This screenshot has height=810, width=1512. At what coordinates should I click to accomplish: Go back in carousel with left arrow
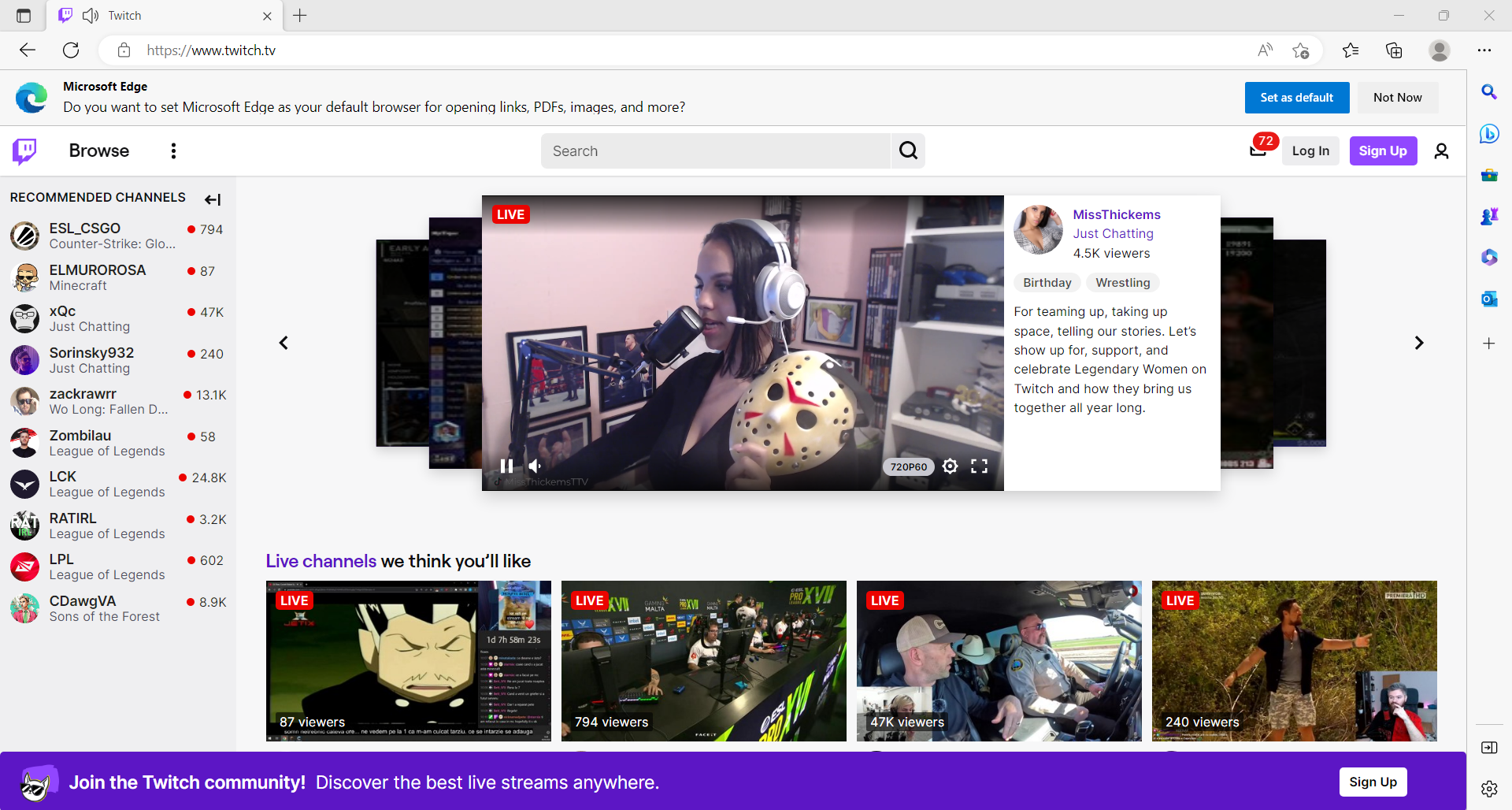tap(283, 342)
